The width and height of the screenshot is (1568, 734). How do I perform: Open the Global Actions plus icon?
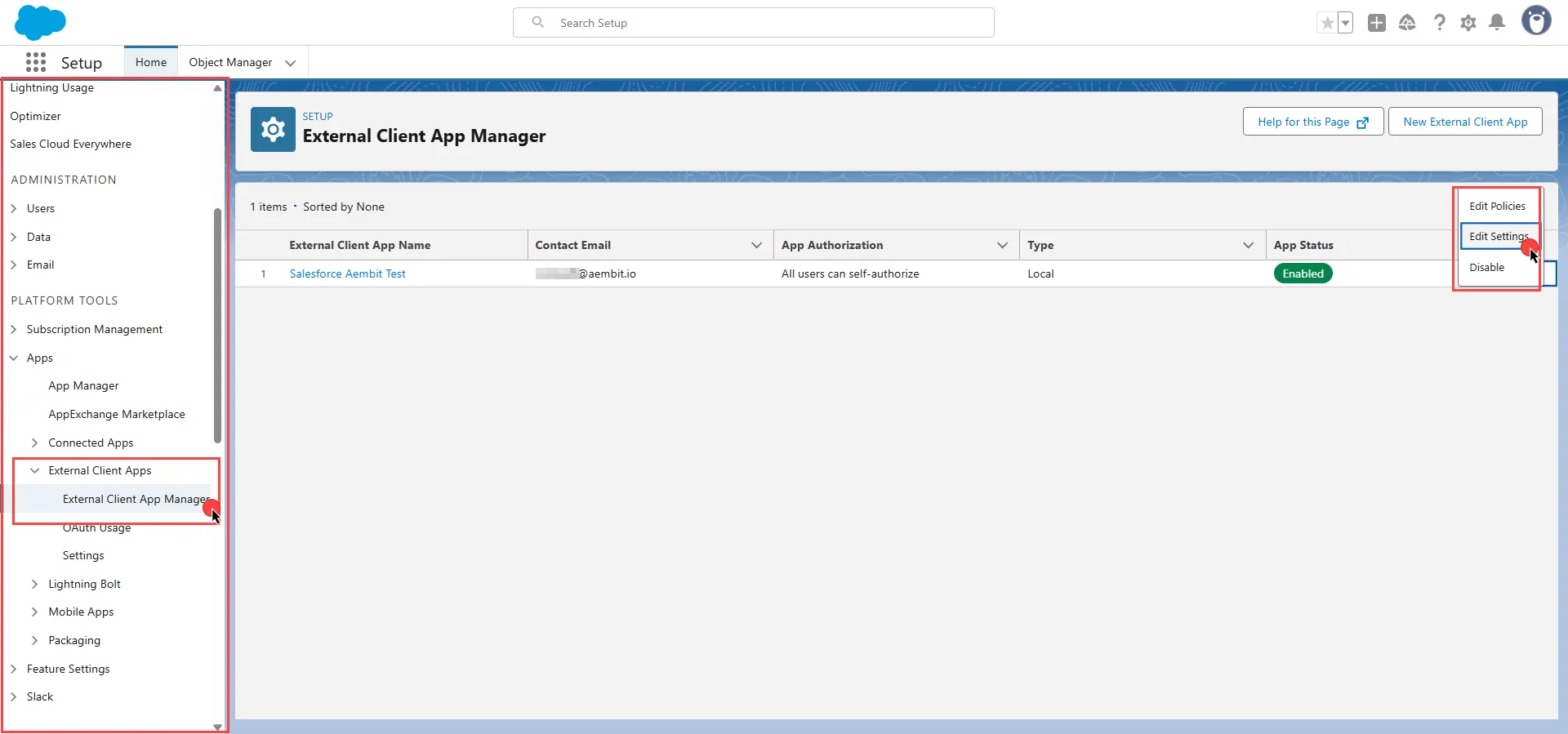pyautogui.click(x=1377, y=23)
